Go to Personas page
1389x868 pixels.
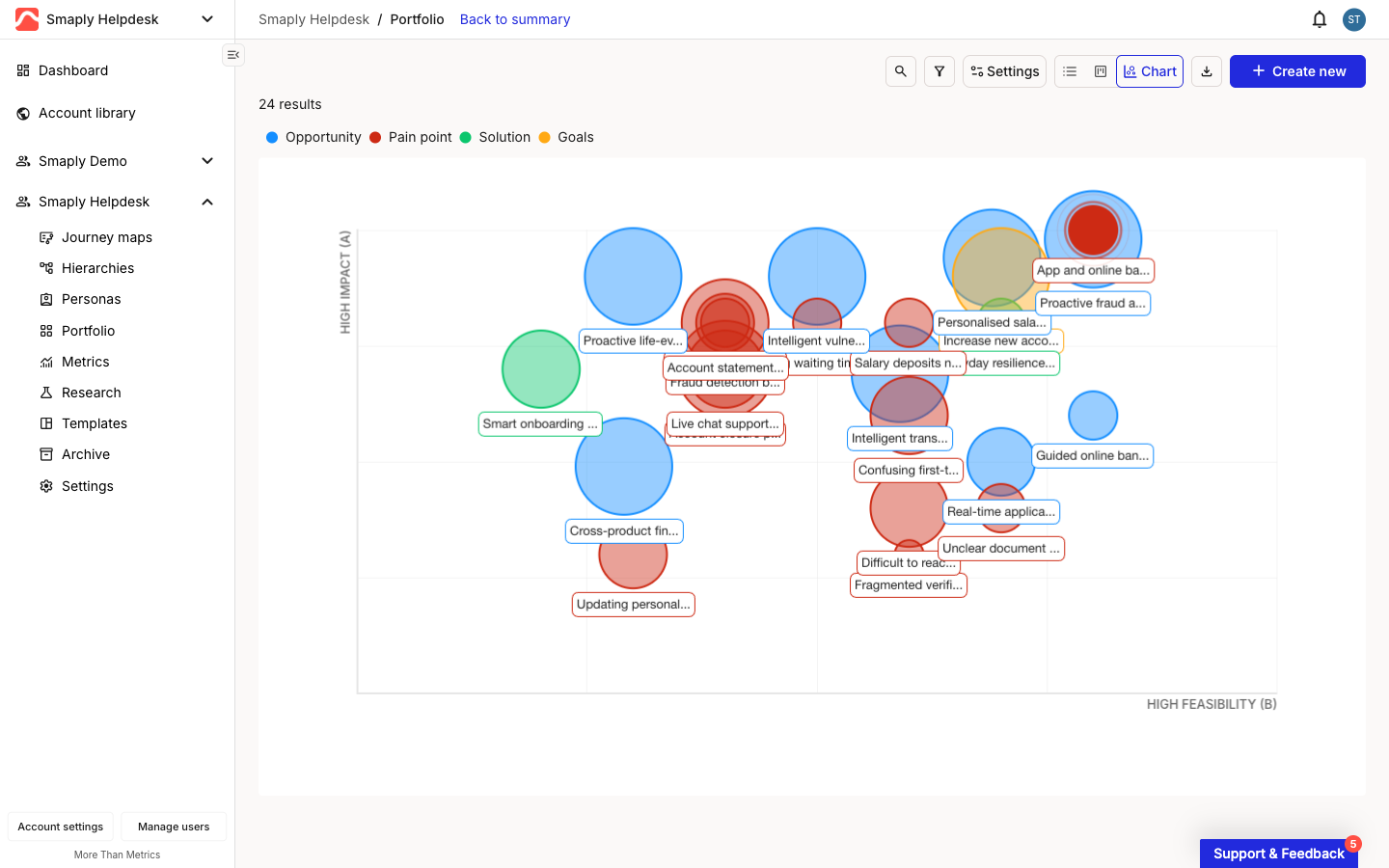click(x=91, y=299)
